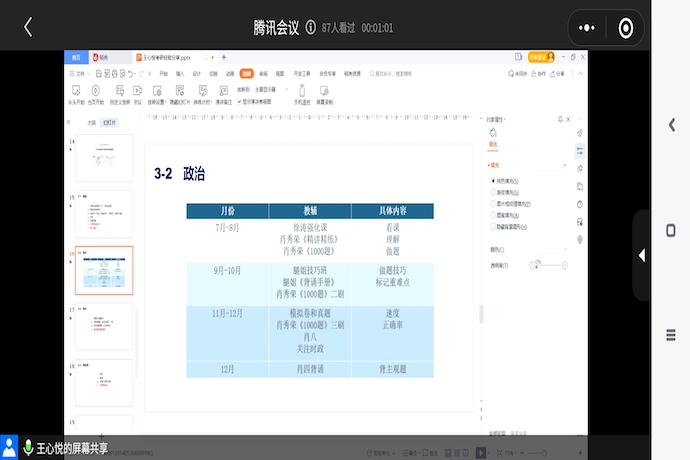690x460 pixels.
Task: Click the 从头开始 slideshow icon
Action: pos(76,90)
